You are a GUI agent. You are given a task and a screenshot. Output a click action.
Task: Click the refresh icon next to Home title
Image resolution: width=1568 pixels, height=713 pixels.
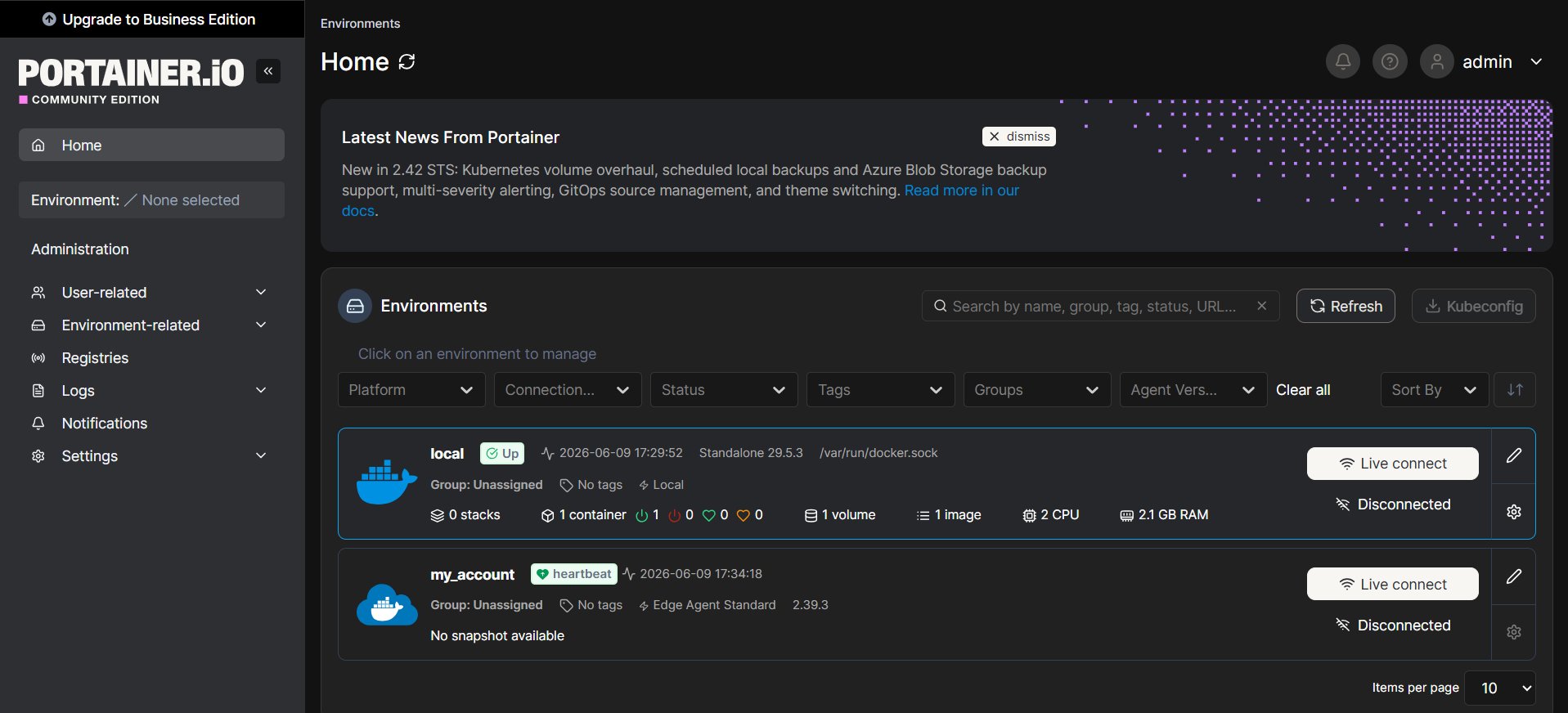[407, 62]
